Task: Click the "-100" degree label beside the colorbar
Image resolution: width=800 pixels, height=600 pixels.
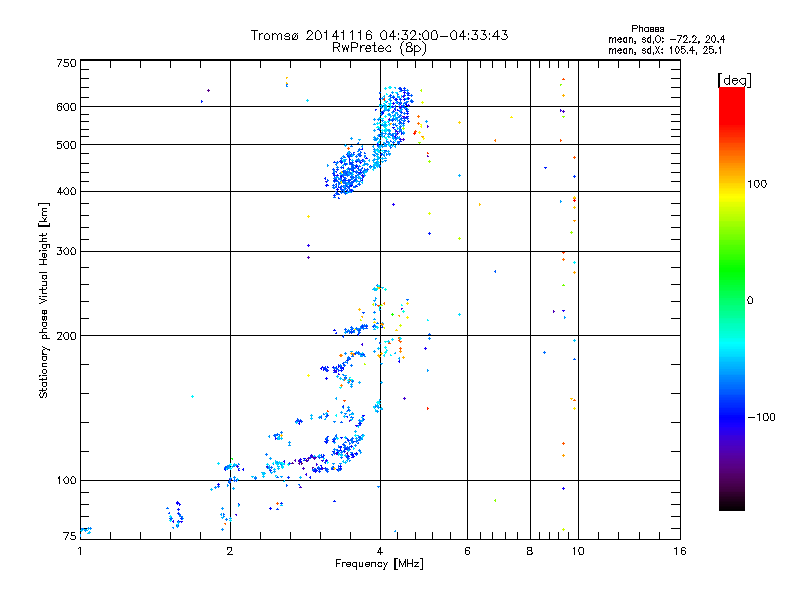Action: [761, 417]
